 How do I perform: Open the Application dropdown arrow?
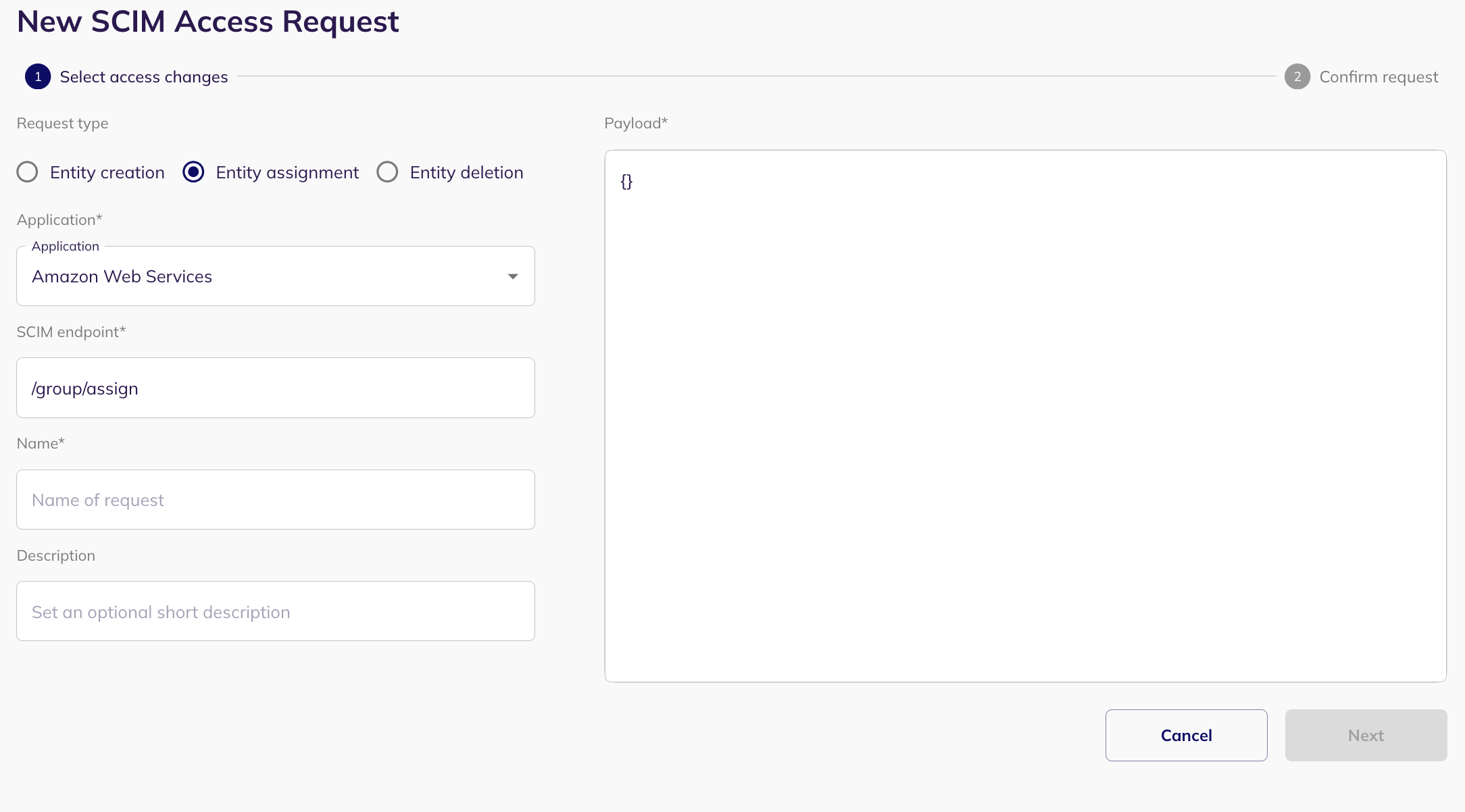coord(513,276)
